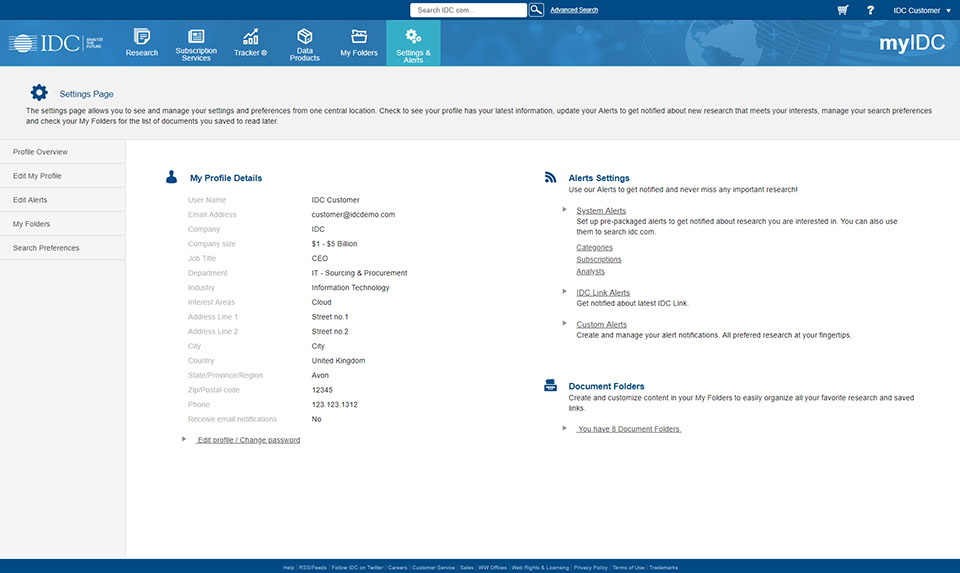960x573 pixels.
Task: Click the IDC logo
Action: [x=56, y=43]
